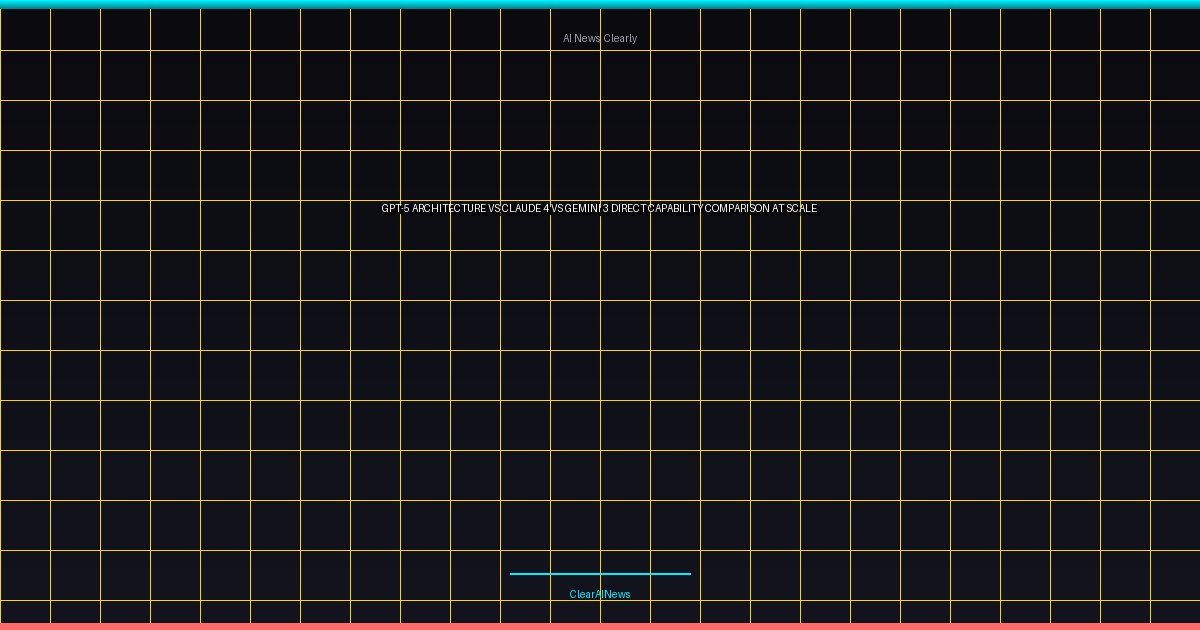The image size is (1200, 630).
Task: Click the phrase AT SCALE in the headline
Action: (796, 209)
